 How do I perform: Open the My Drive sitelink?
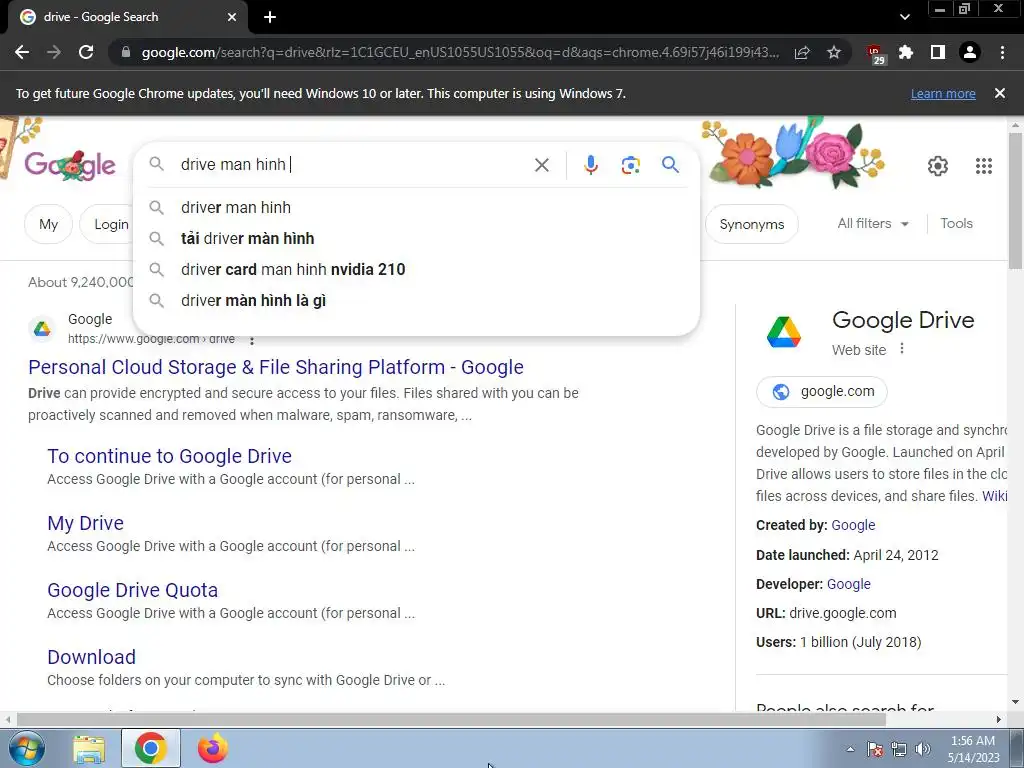tap(86, 523)
